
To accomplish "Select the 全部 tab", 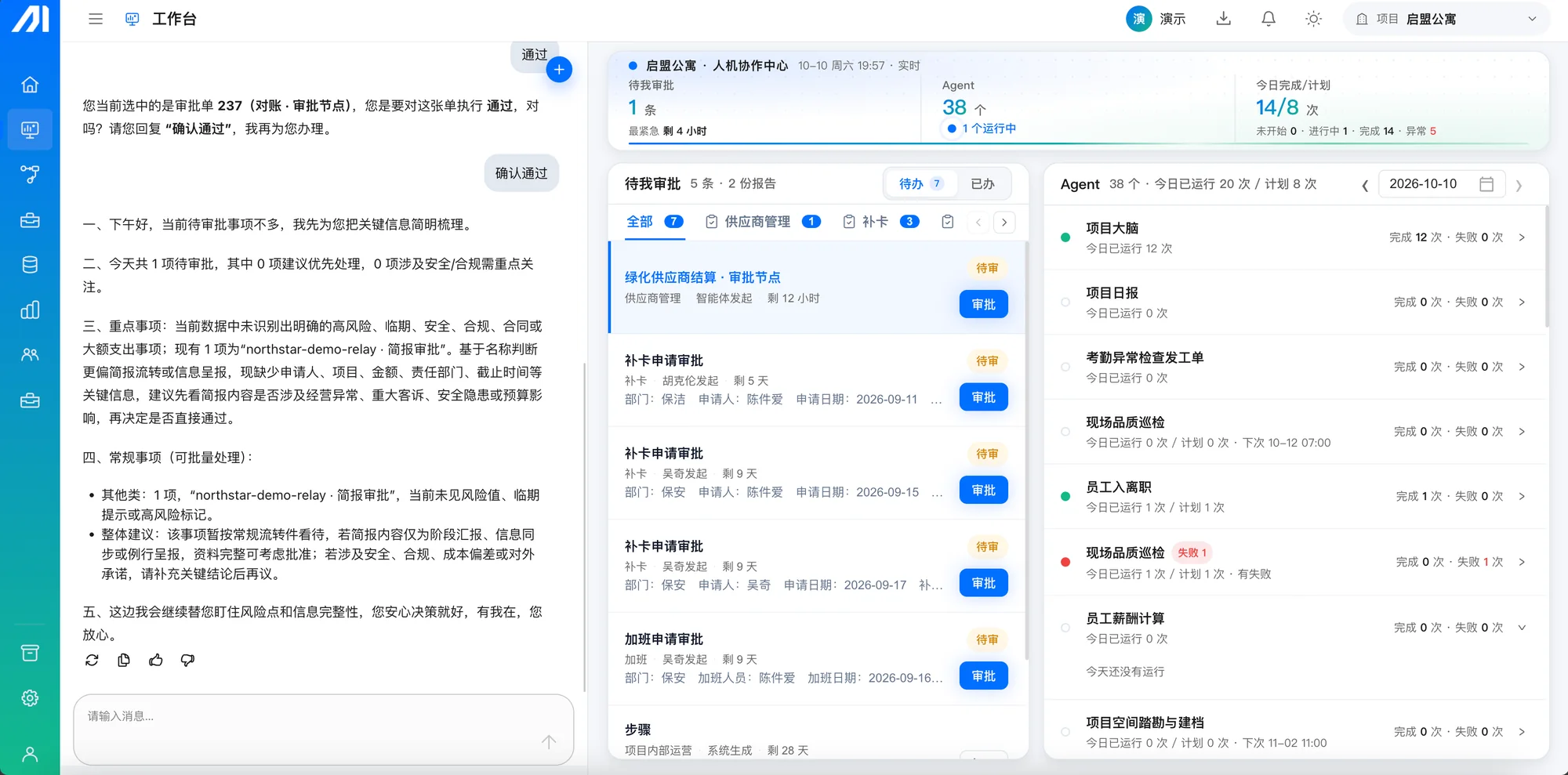I will click(655, 222).
